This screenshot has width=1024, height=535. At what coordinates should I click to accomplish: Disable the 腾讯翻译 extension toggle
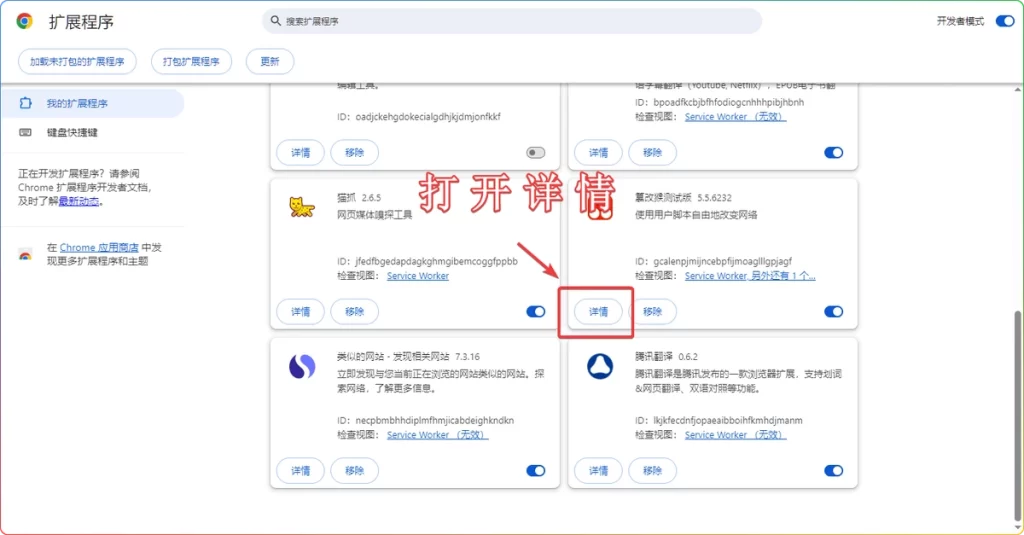[x=833, y=470]
